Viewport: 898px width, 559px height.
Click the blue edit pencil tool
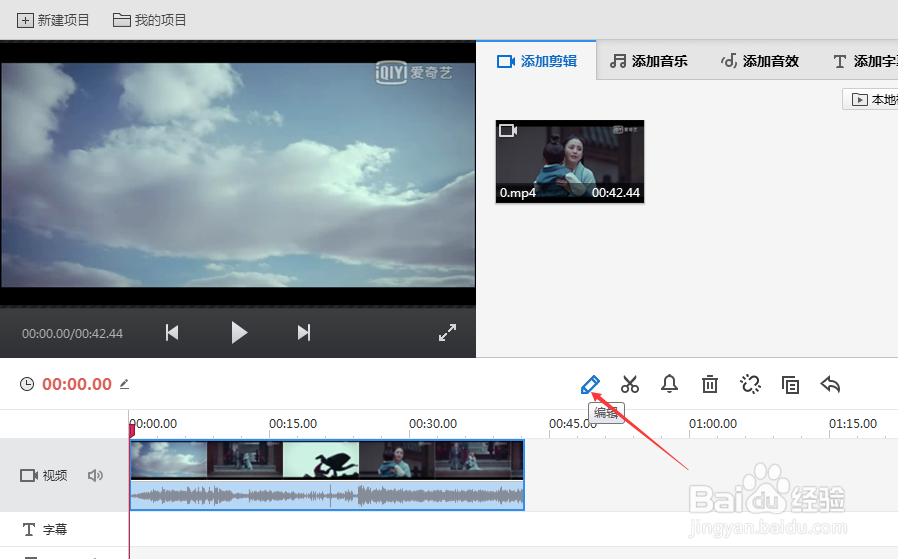tap(590, 385)
